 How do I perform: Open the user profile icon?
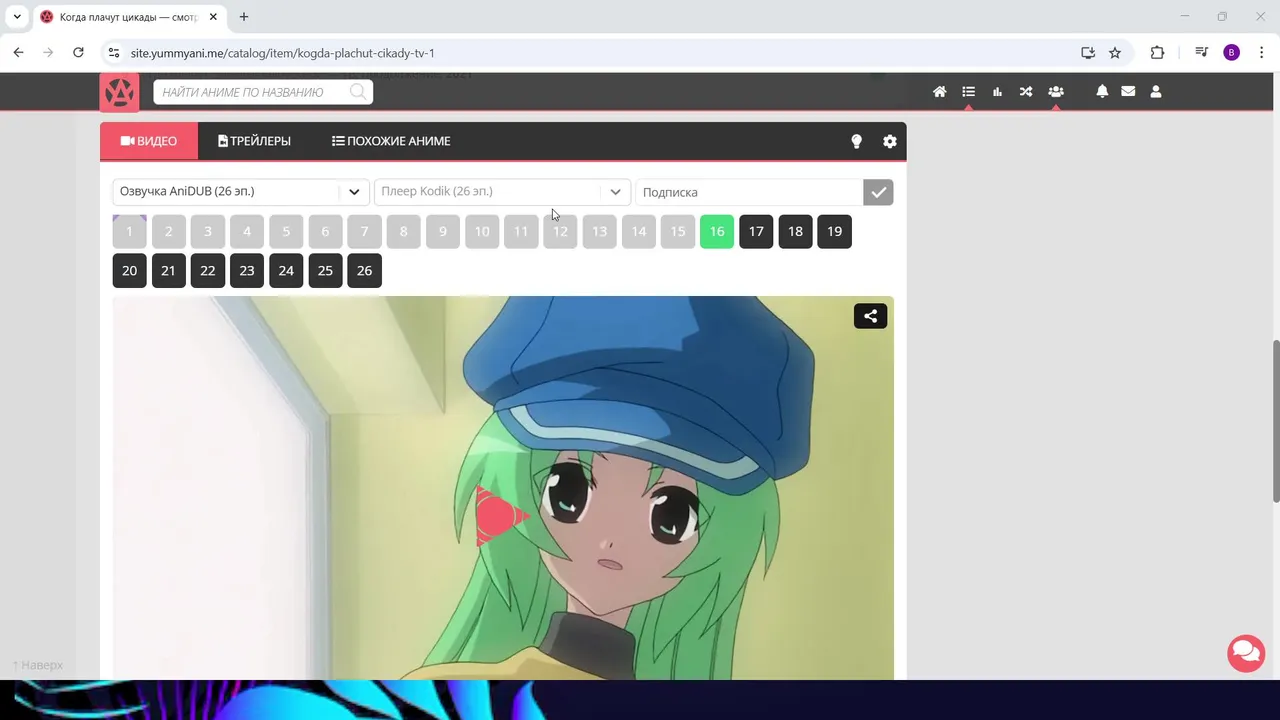click(1156, 91)
